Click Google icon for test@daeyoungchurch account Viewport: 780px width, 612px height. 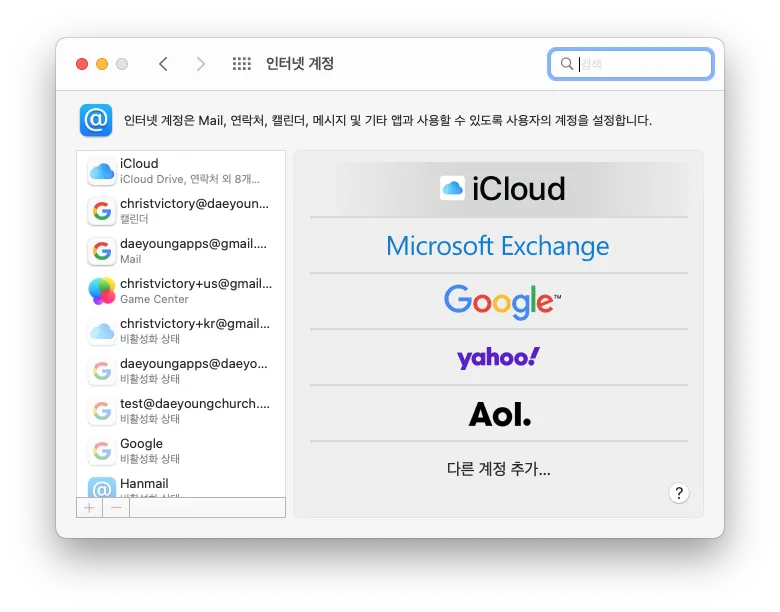102,411
